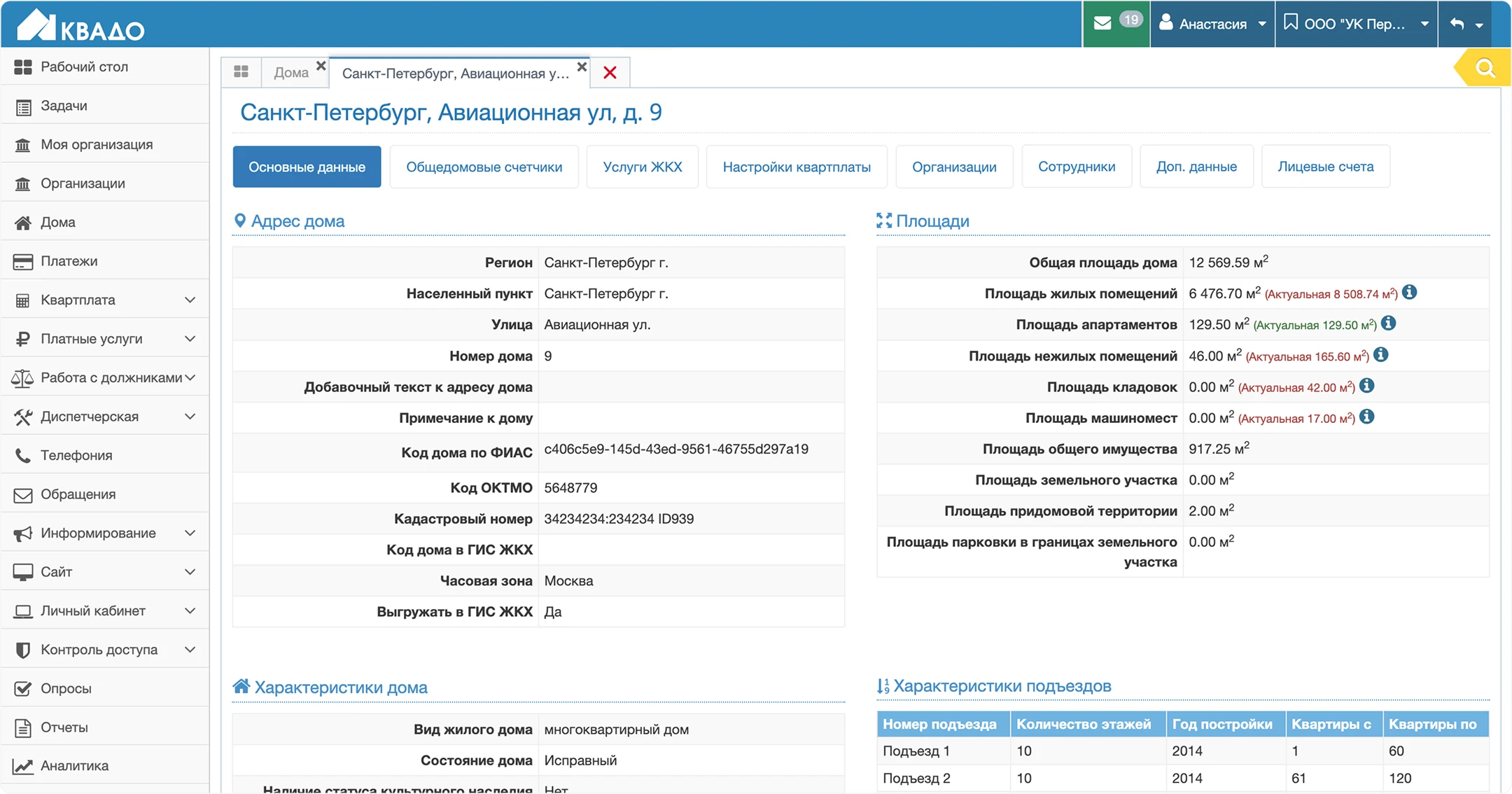Click the red X close-all-tabs icon

(610, 73)
